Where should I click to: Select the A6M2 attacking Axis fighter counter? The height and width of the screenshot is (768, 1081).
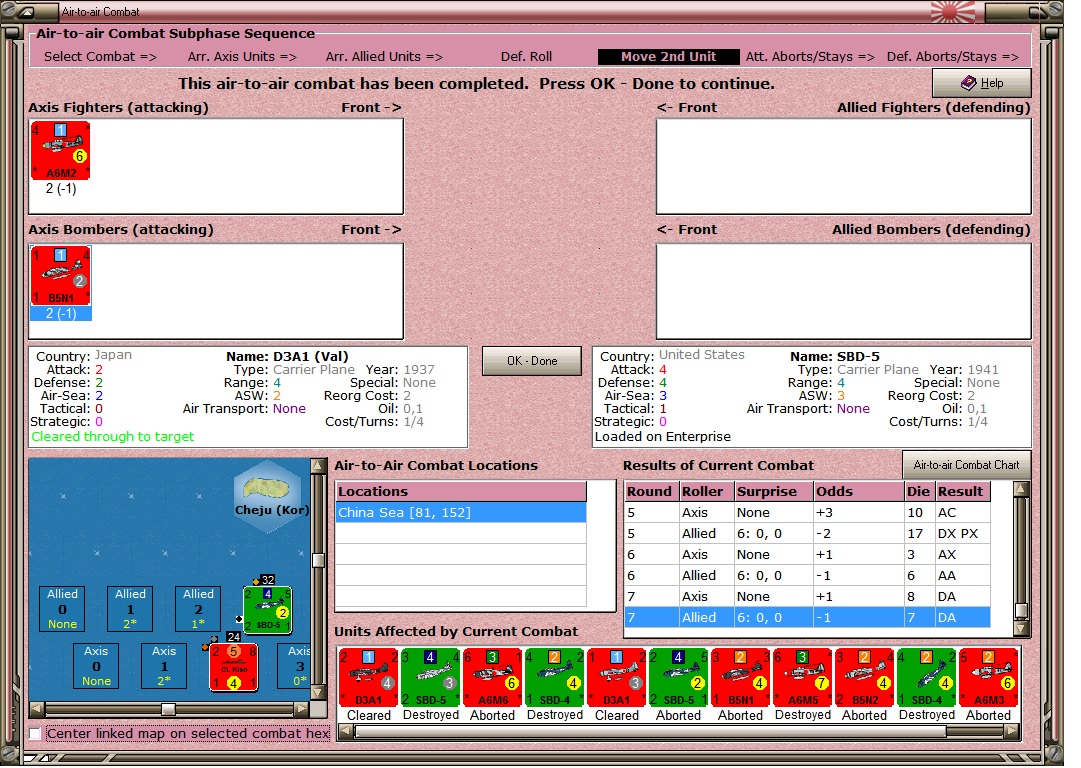point(61,150)
